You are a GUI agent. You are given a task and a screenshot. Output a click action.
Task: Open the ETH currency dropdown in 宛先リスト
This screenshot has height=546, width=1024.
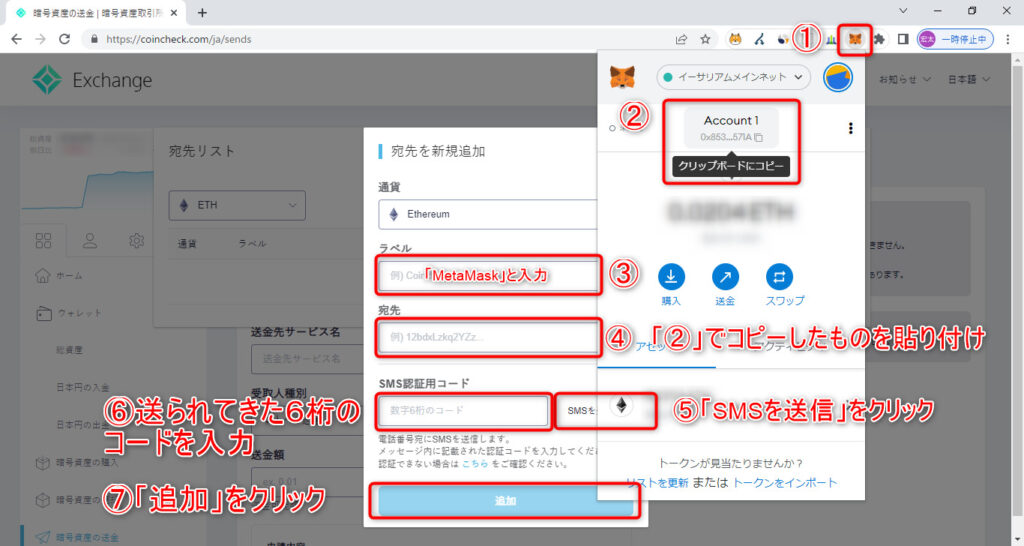236,205
